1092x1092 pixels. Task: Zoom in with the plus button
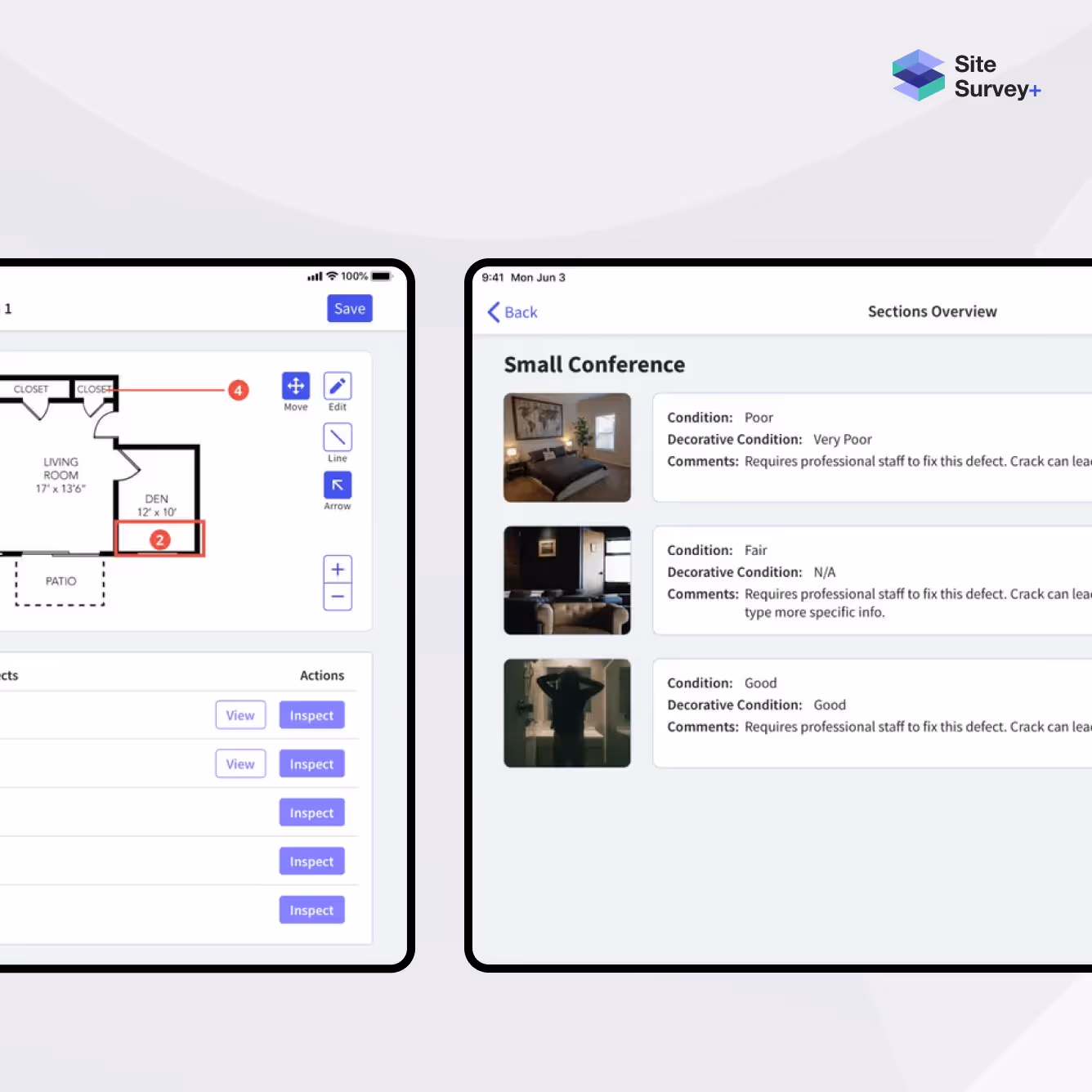(x=338, y=570)
